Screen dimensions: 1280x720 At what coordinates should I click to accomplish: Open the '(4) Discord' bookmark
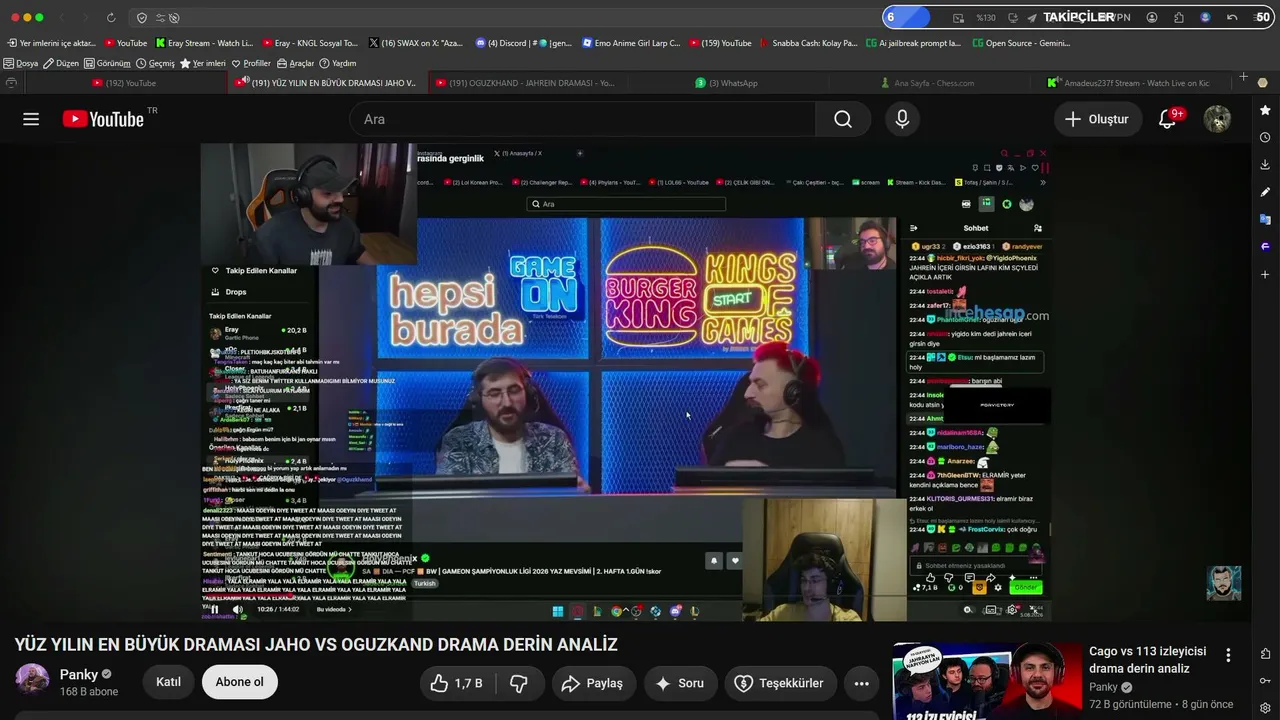coord(524,43)
